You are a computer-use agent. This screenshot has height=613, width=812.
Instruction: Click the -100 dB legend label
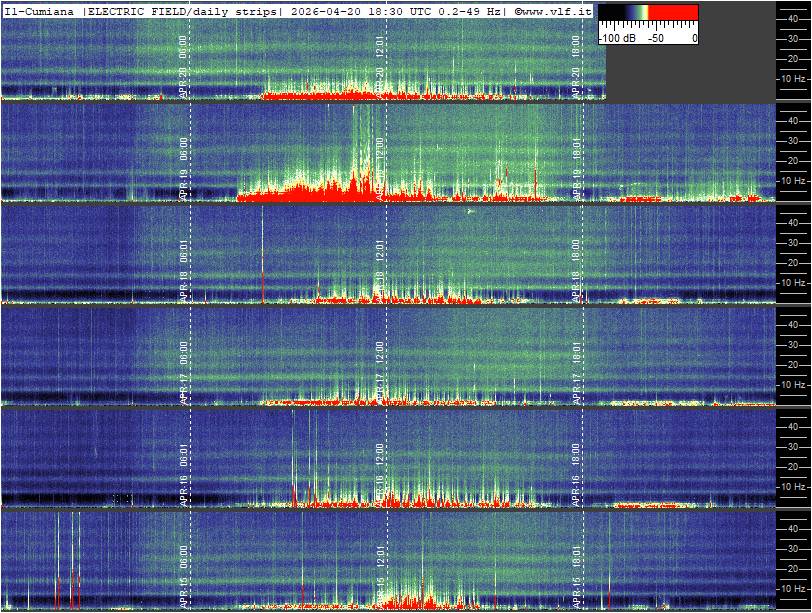tap(617, 38)
